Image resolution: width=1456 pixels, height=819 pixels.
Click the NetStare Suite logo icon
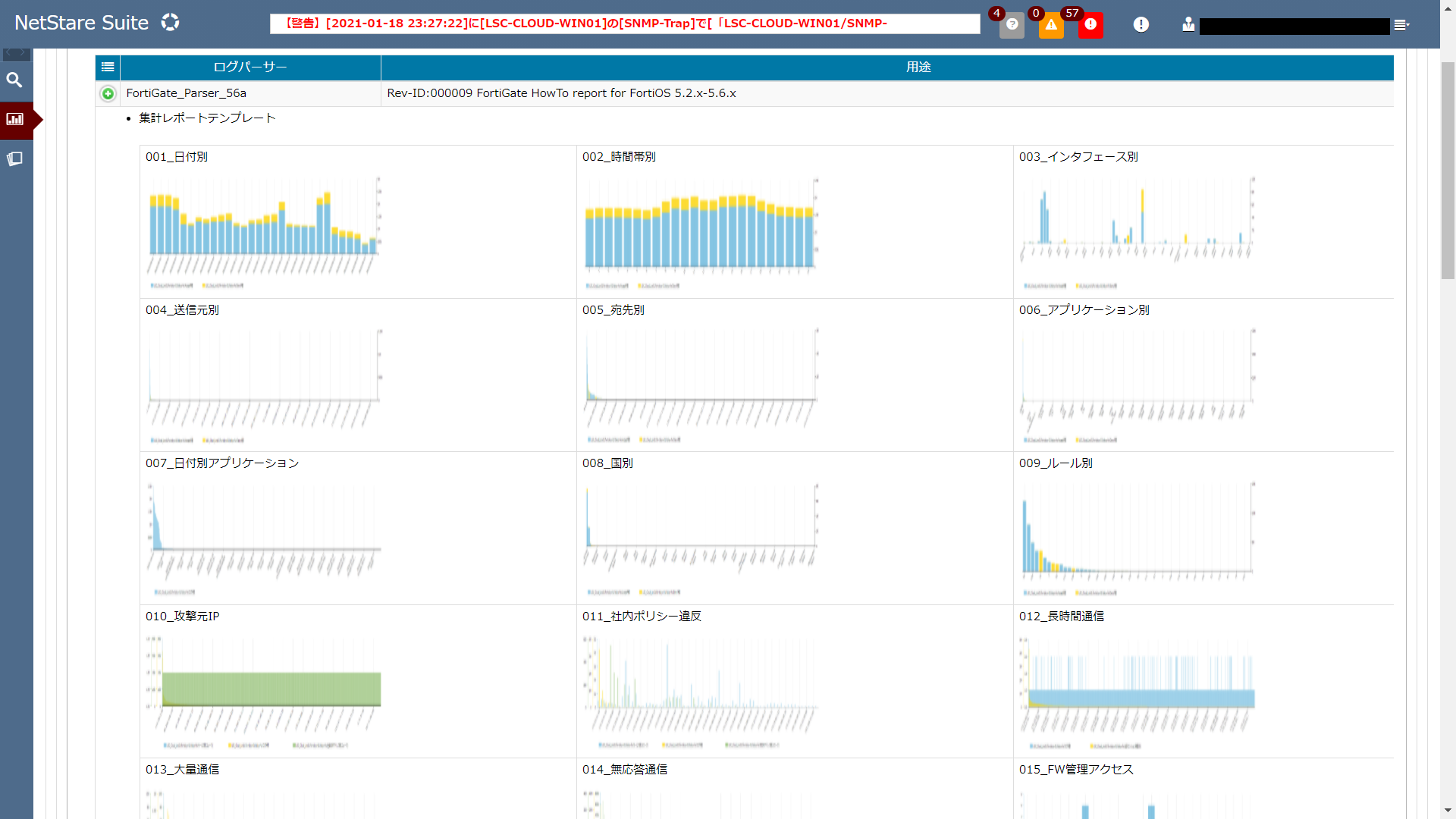point(171,23)
